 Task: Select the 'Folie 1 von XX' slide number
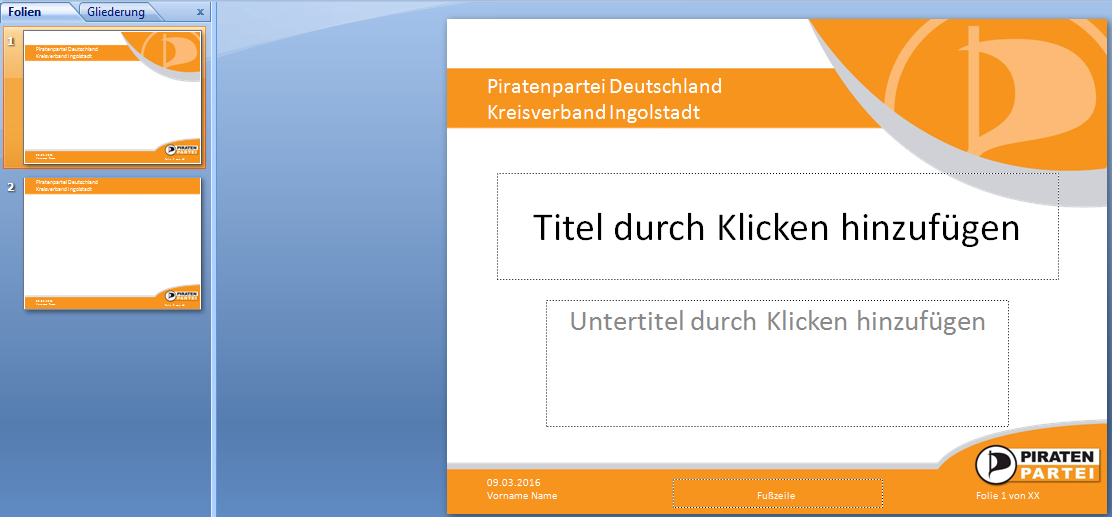click(1008, 496)
